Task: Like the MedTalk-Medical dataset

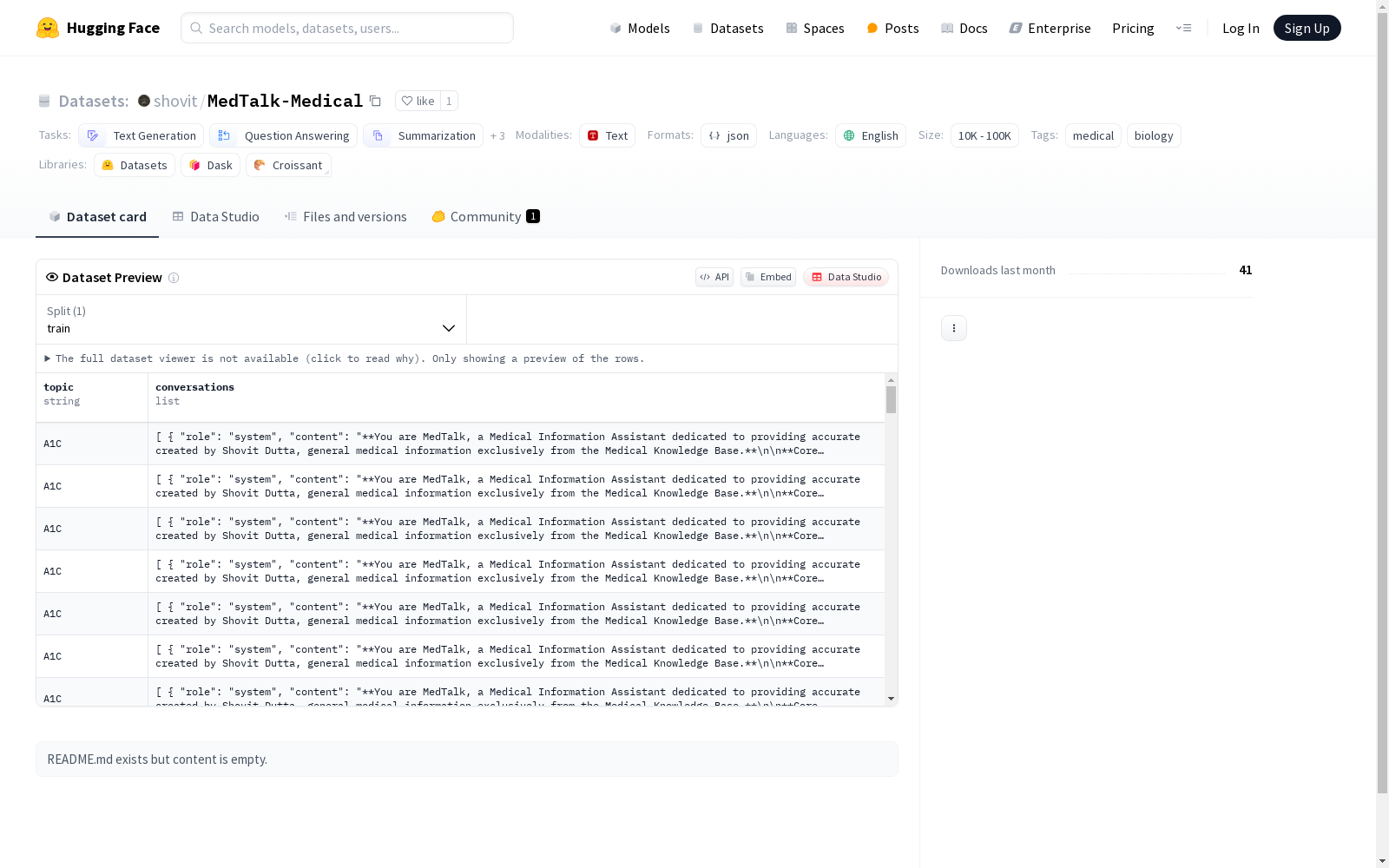Action: 418,101
